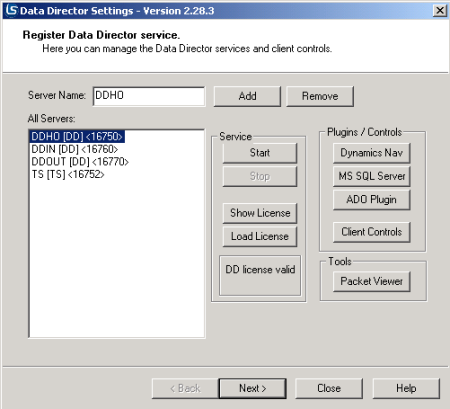Open the ADO Plugin configuration
The height and width of the screenshot is (409, 450).
pyautogui.click(x=371, y=200)
